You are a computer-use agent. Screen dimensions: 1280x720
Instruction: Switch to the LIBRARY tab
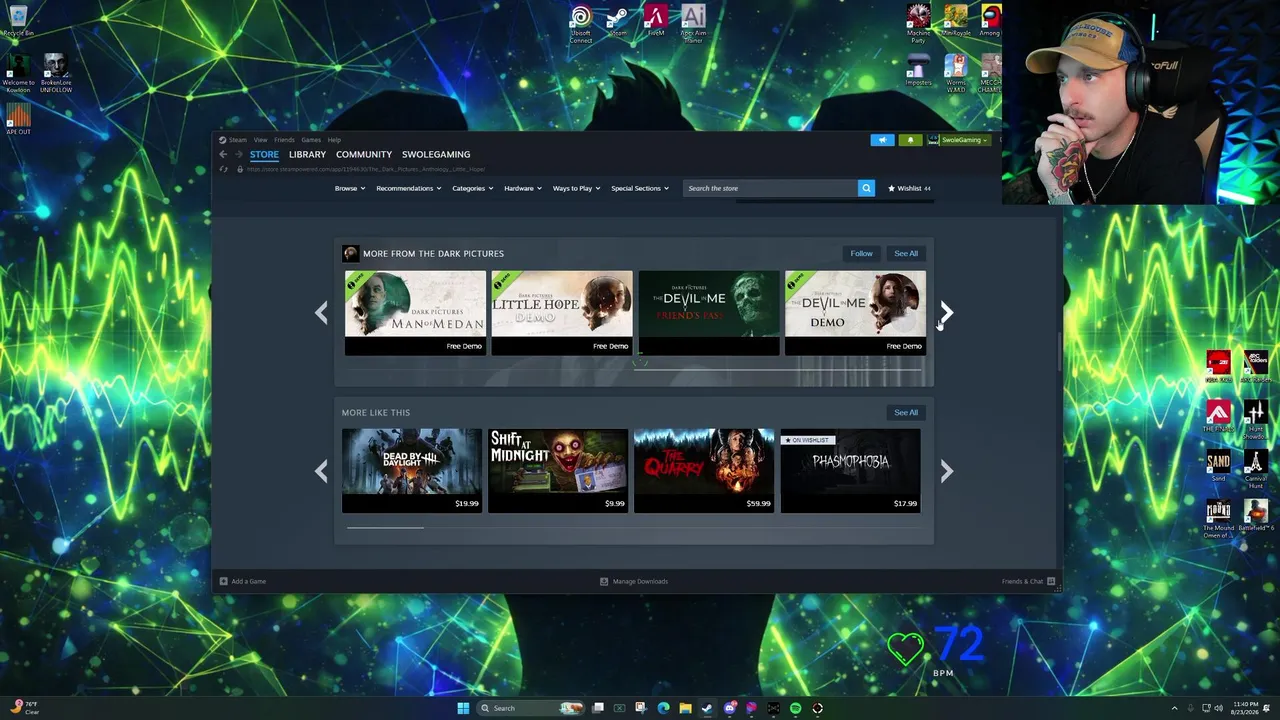(307, 154)
